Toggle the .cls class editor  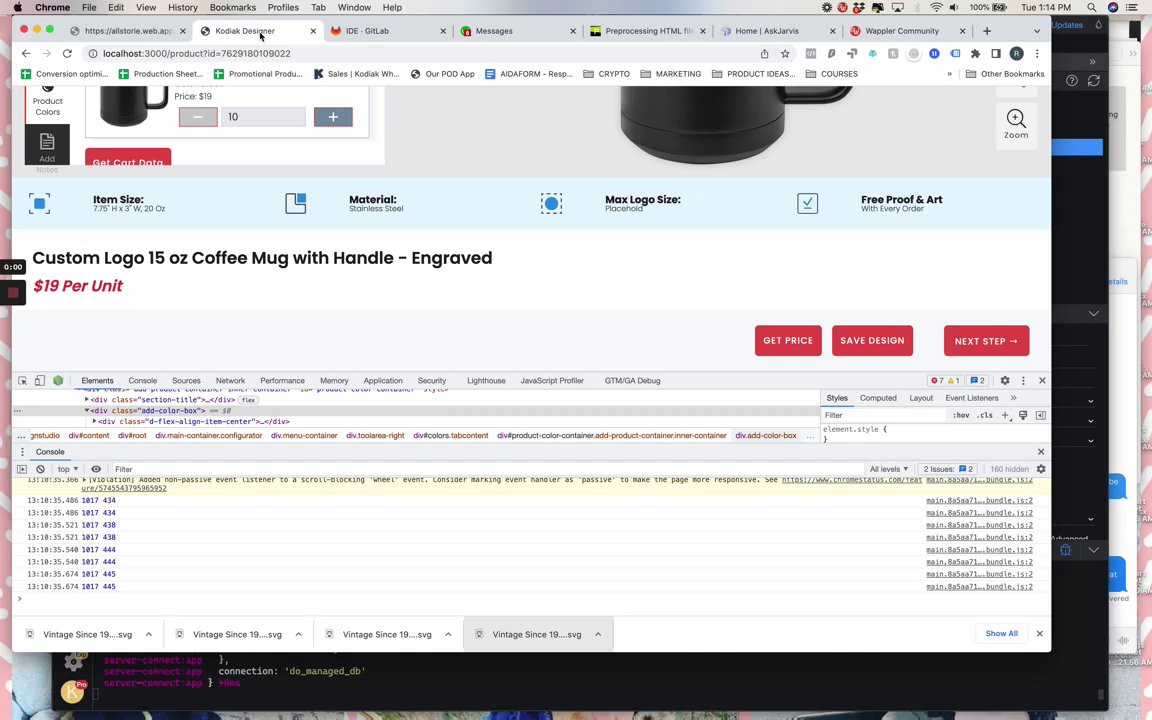coord(985,415)
